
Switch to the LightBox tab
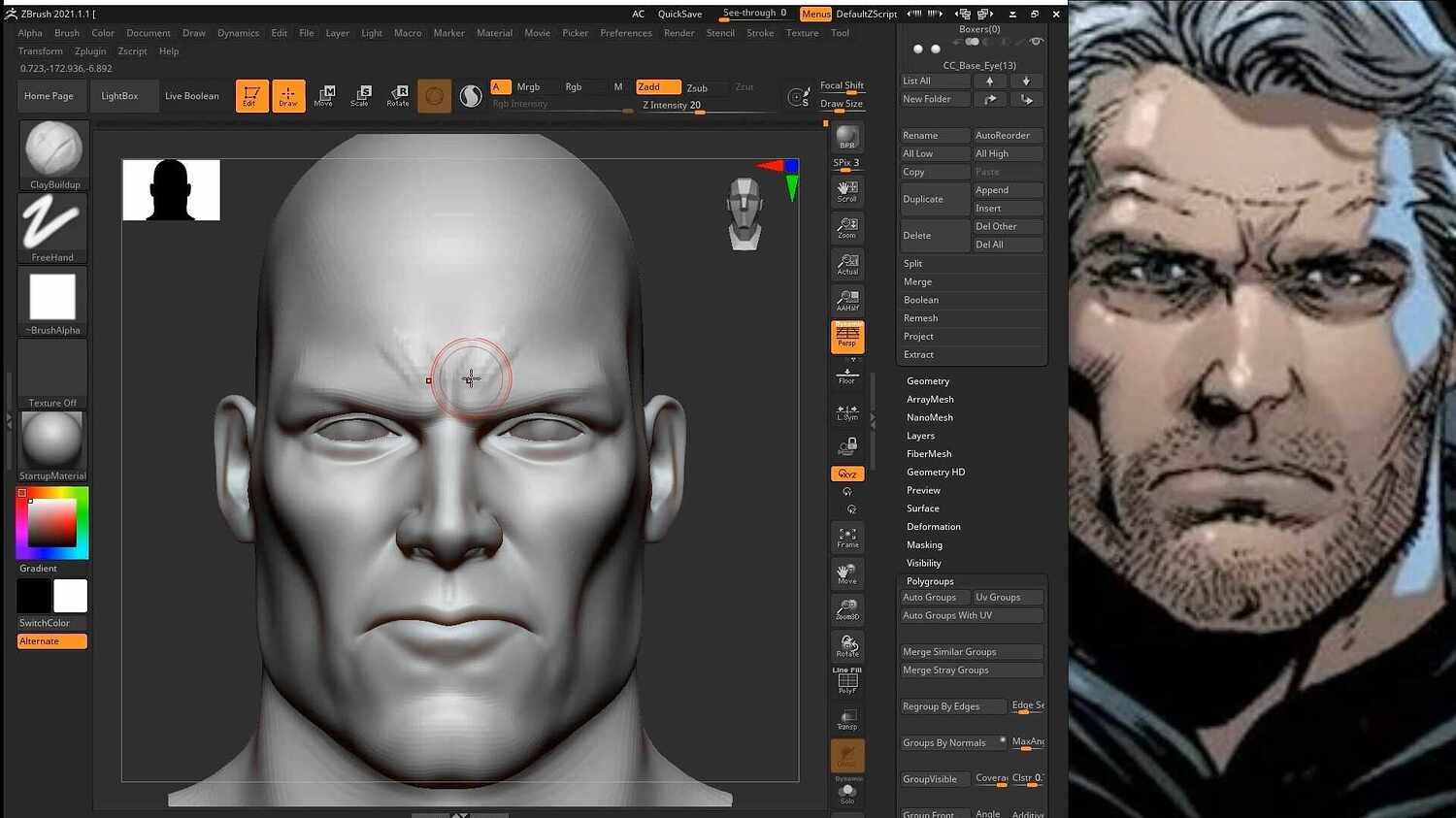click(x=120, y=95)
